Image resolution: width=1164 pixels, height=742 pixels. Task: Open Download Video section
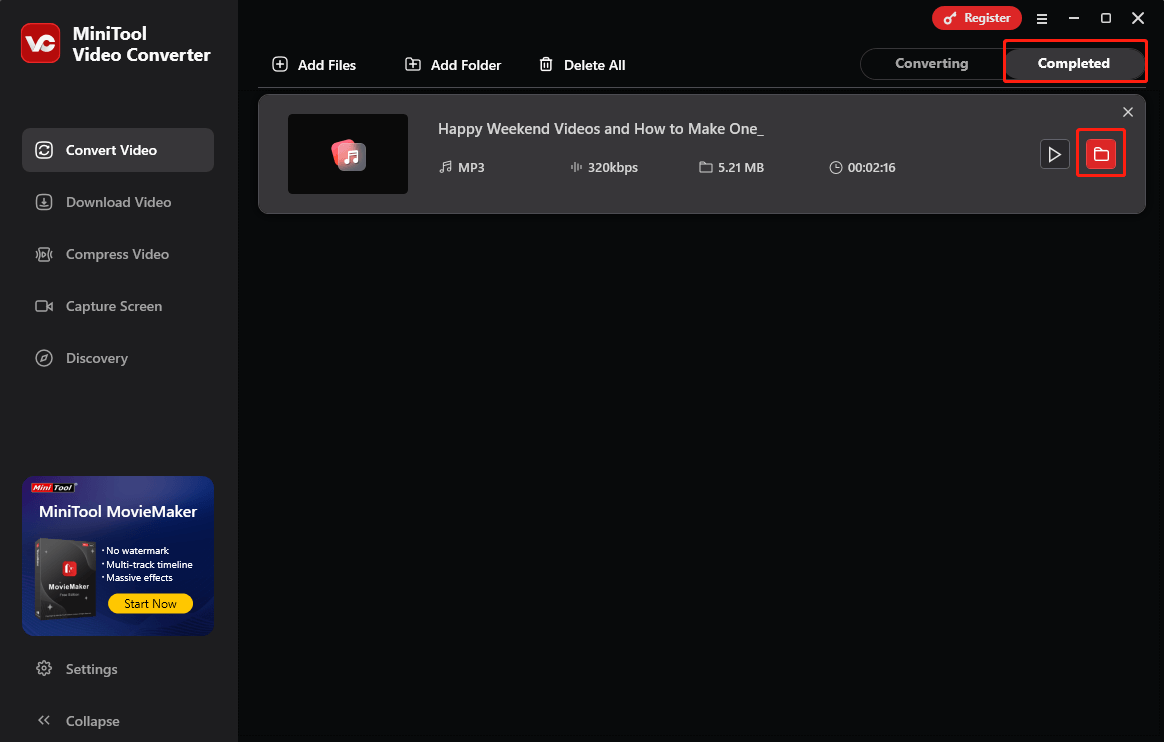click(x=118, y=202)
